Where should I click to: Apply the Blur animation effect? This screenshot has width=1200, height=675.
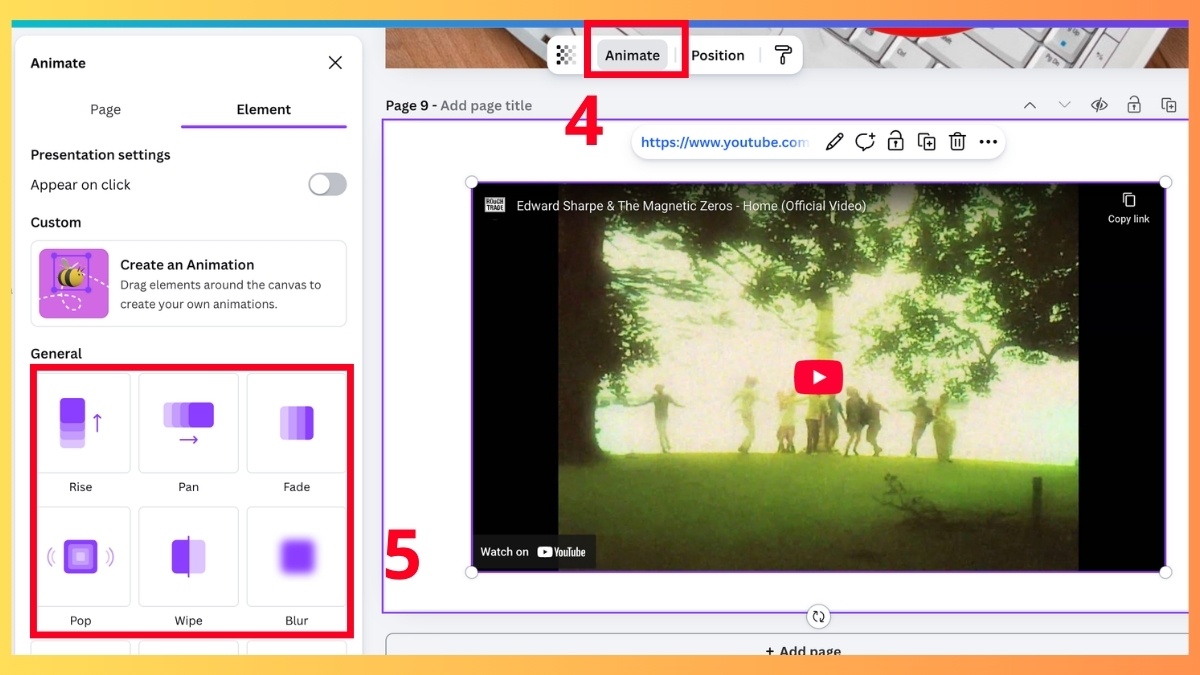[296, 557]
